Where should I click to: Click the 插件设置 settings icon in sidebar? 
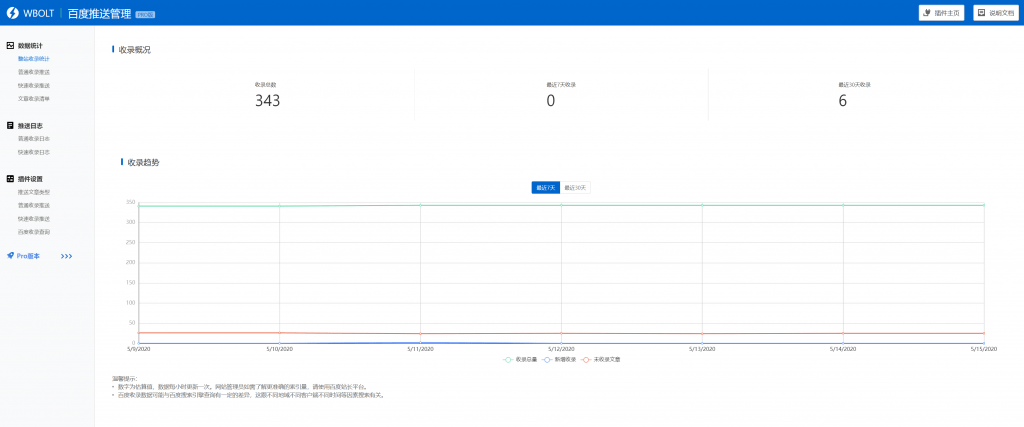pyautogui.click(x=10, y=179)
